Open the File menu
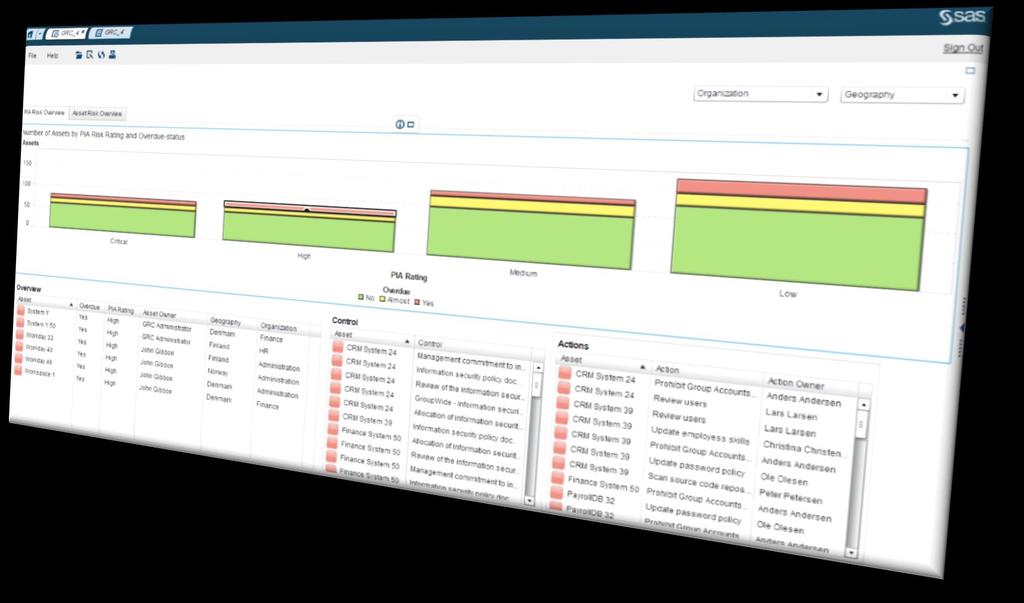 point(32,56)
